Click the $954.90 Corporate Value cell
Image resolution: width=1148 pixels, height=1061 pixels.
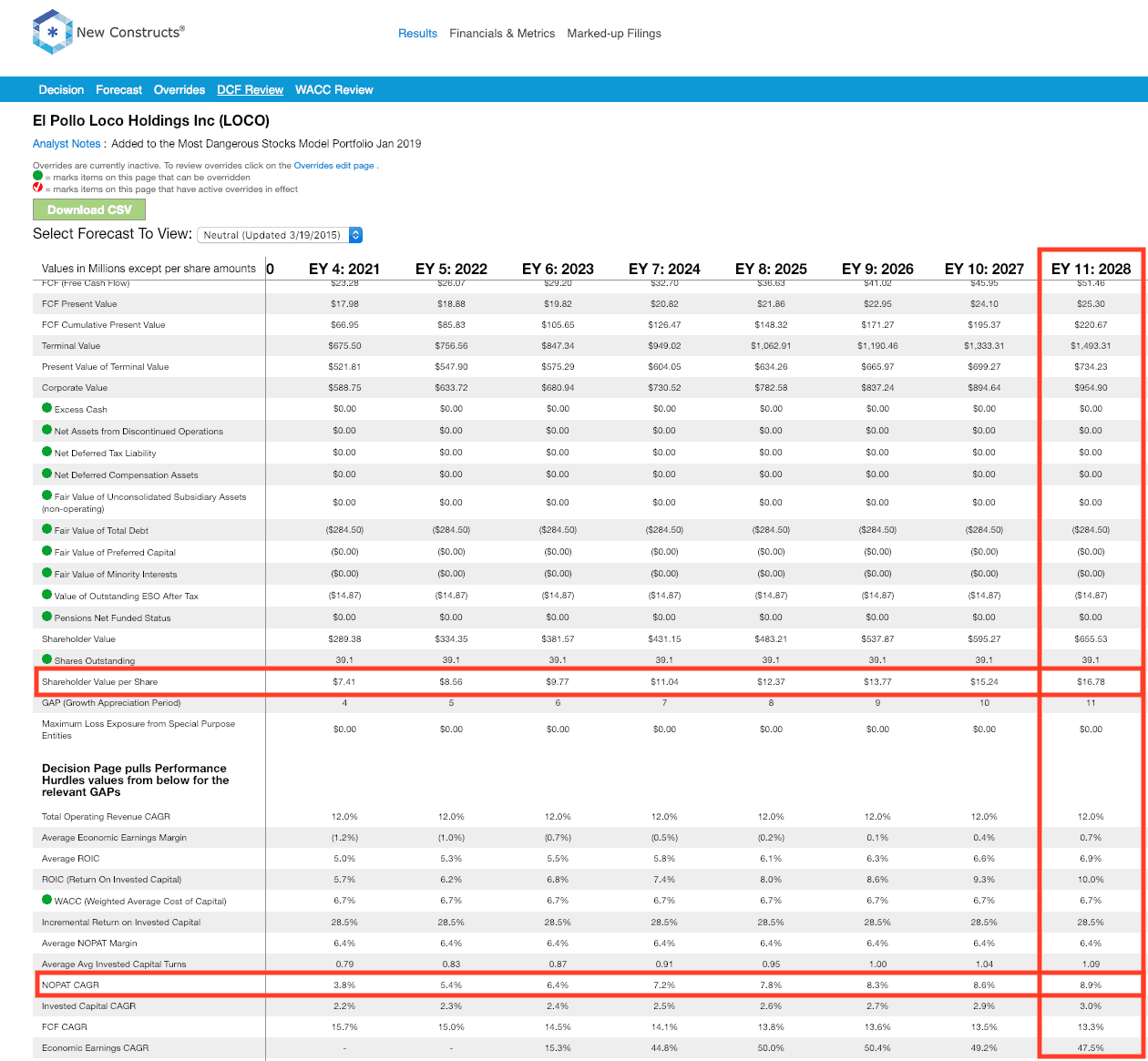tap(1091, 388)
